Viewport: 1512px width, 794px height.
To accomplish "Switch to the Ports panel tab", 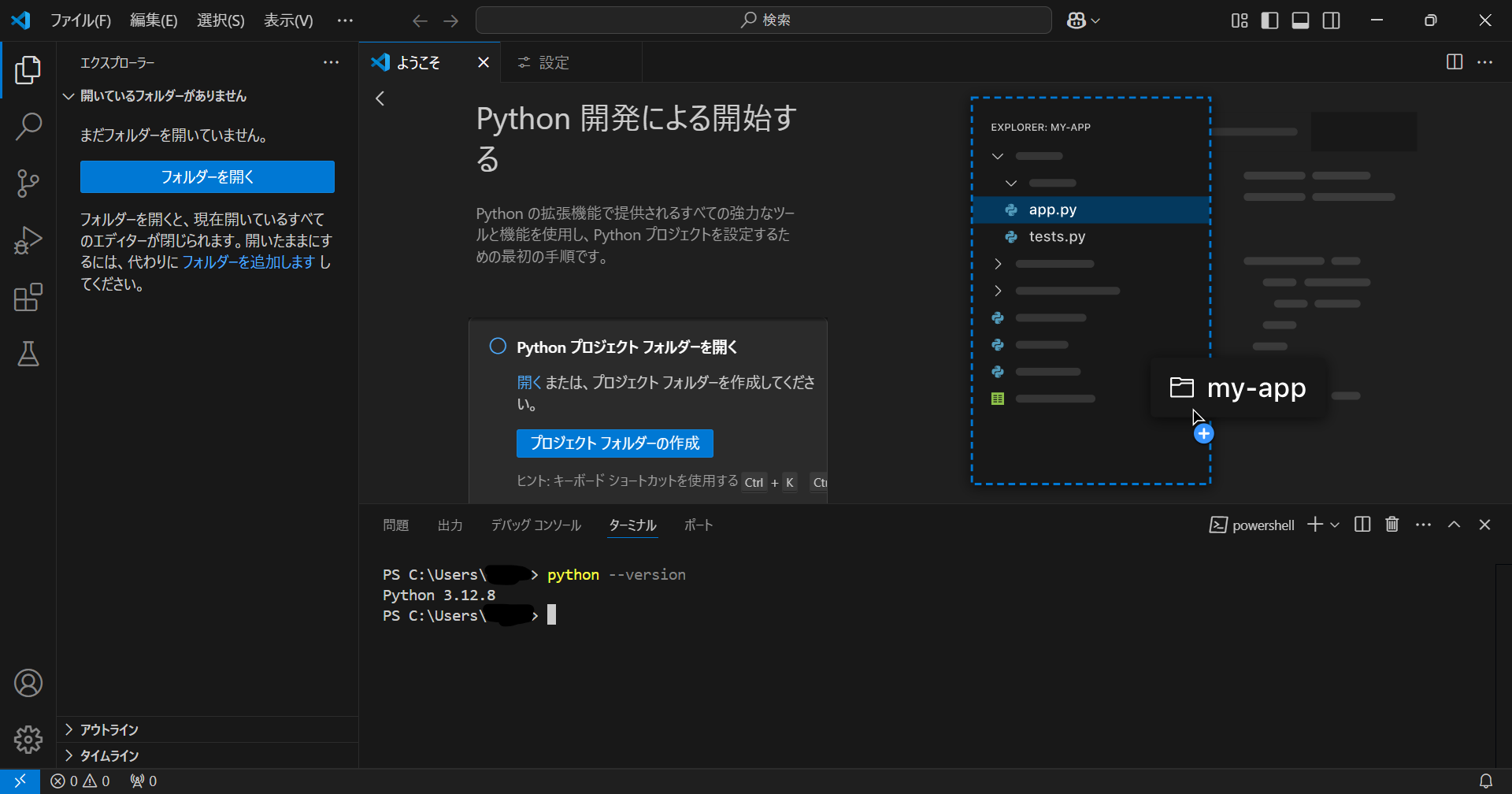I will pyautogui.click(x=699, y=525).
